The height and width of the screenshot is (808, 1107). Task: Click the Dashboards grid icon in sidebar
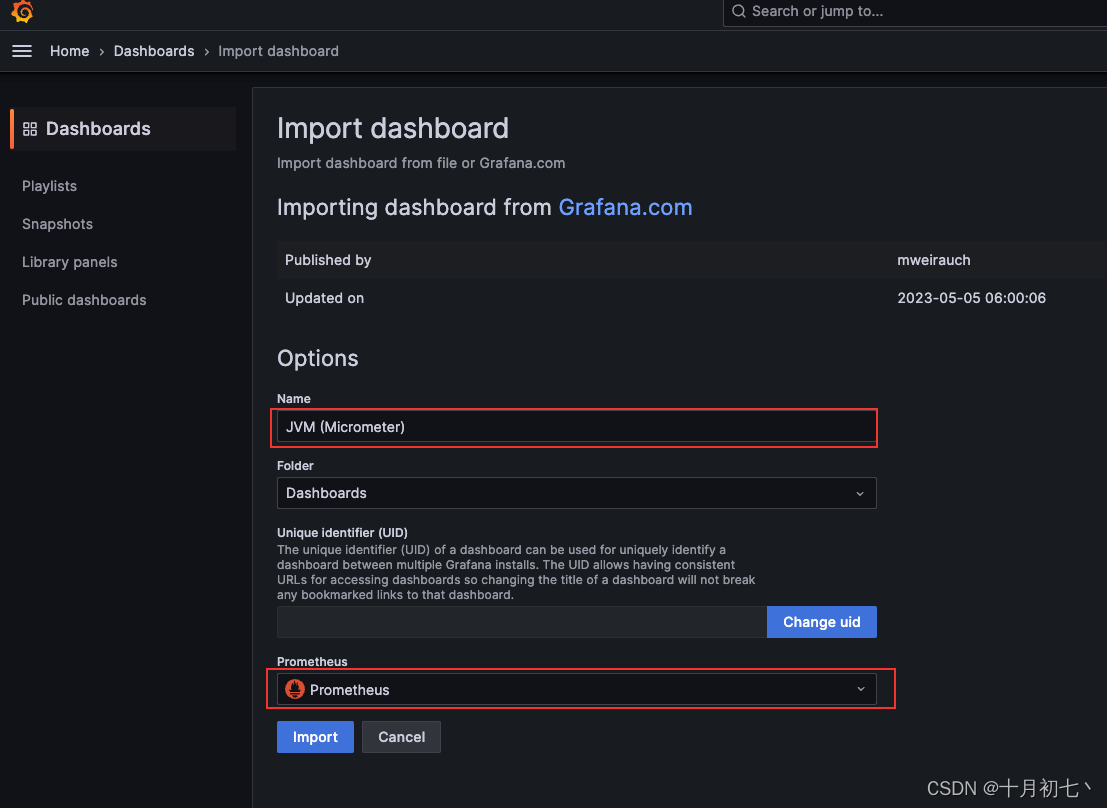click(x=30, y=129)
